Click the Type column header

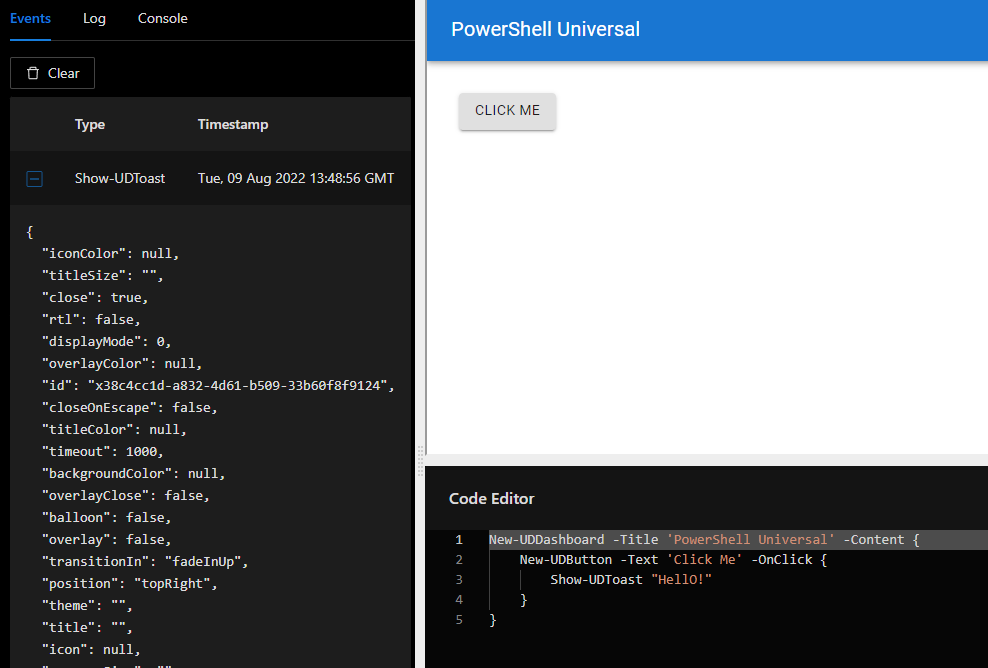point(90,125)
